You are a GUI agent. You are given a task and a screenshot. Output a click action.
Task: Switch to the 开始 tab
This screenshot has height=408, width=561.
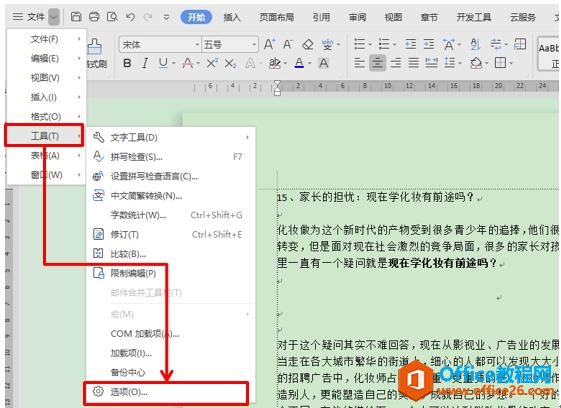tap(196, 17)
